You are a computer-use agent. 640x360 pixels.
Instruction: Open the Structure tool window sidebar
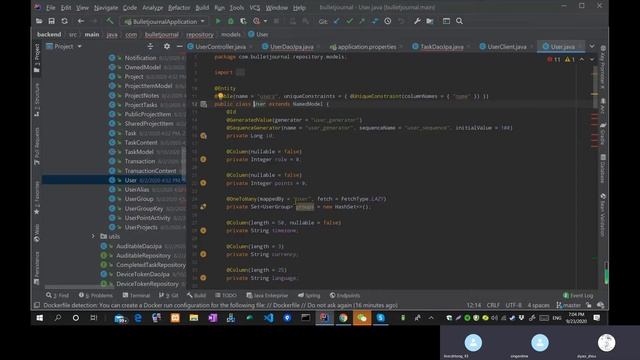coord(37,100)
